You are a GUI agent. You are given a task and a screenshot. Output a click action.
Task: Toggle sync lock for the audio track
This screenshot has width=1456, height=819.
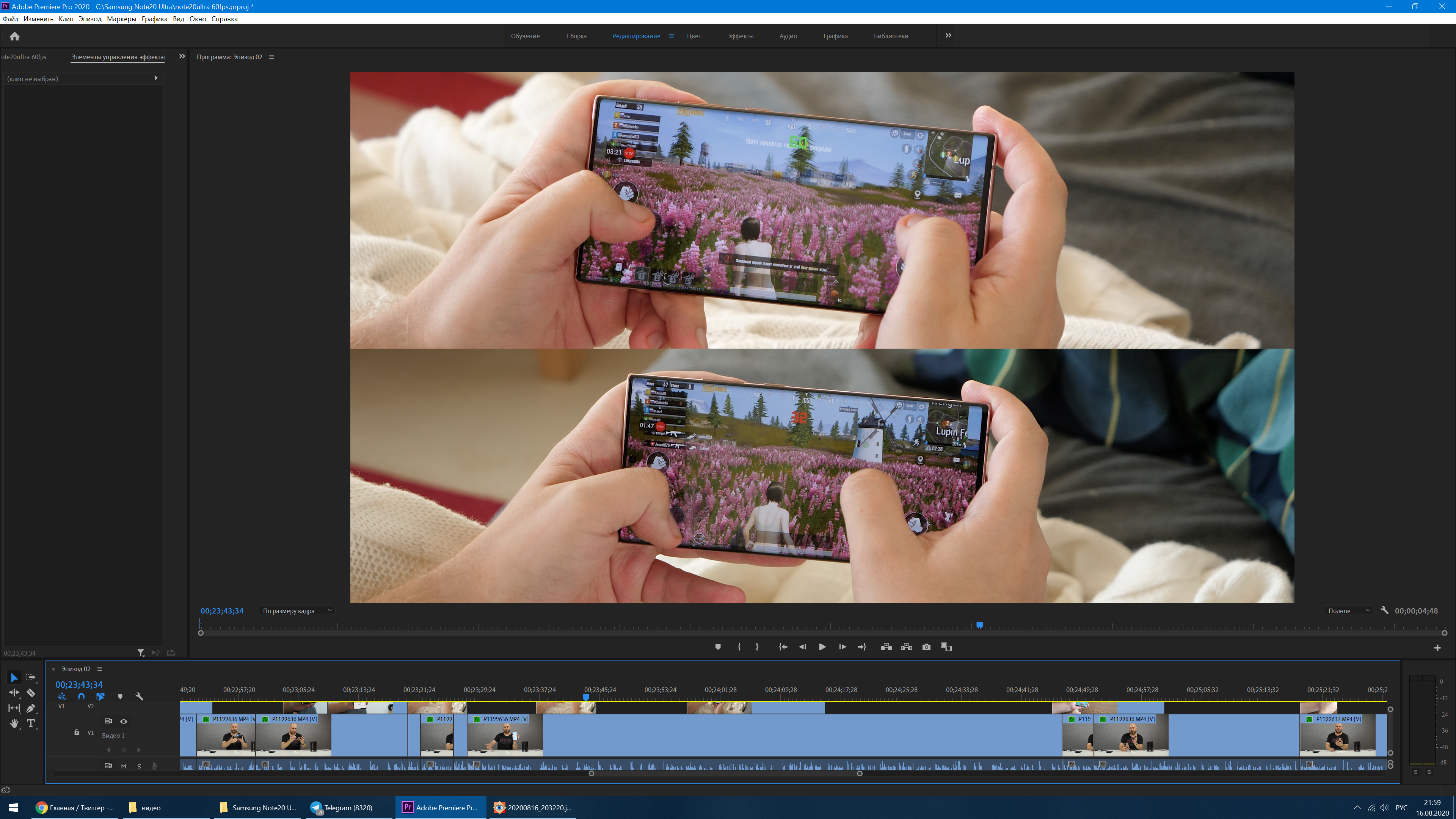[108, 766]
